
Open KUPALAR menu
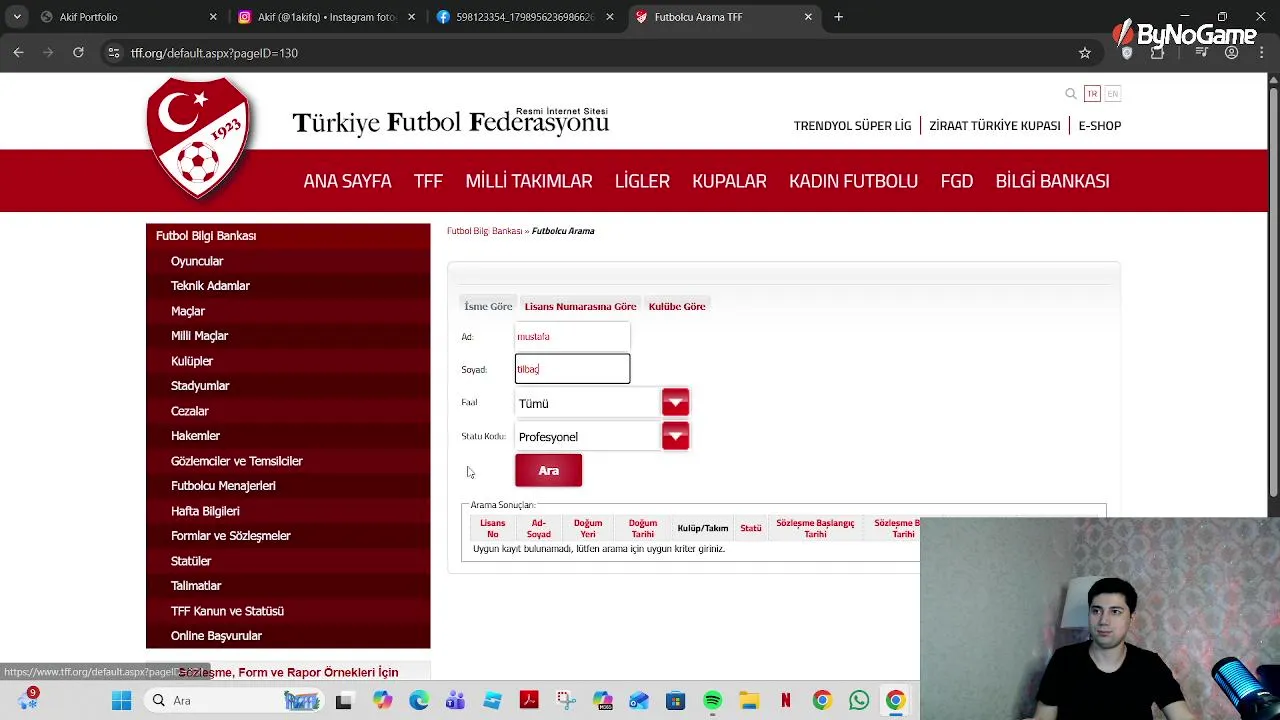[729, 181]
